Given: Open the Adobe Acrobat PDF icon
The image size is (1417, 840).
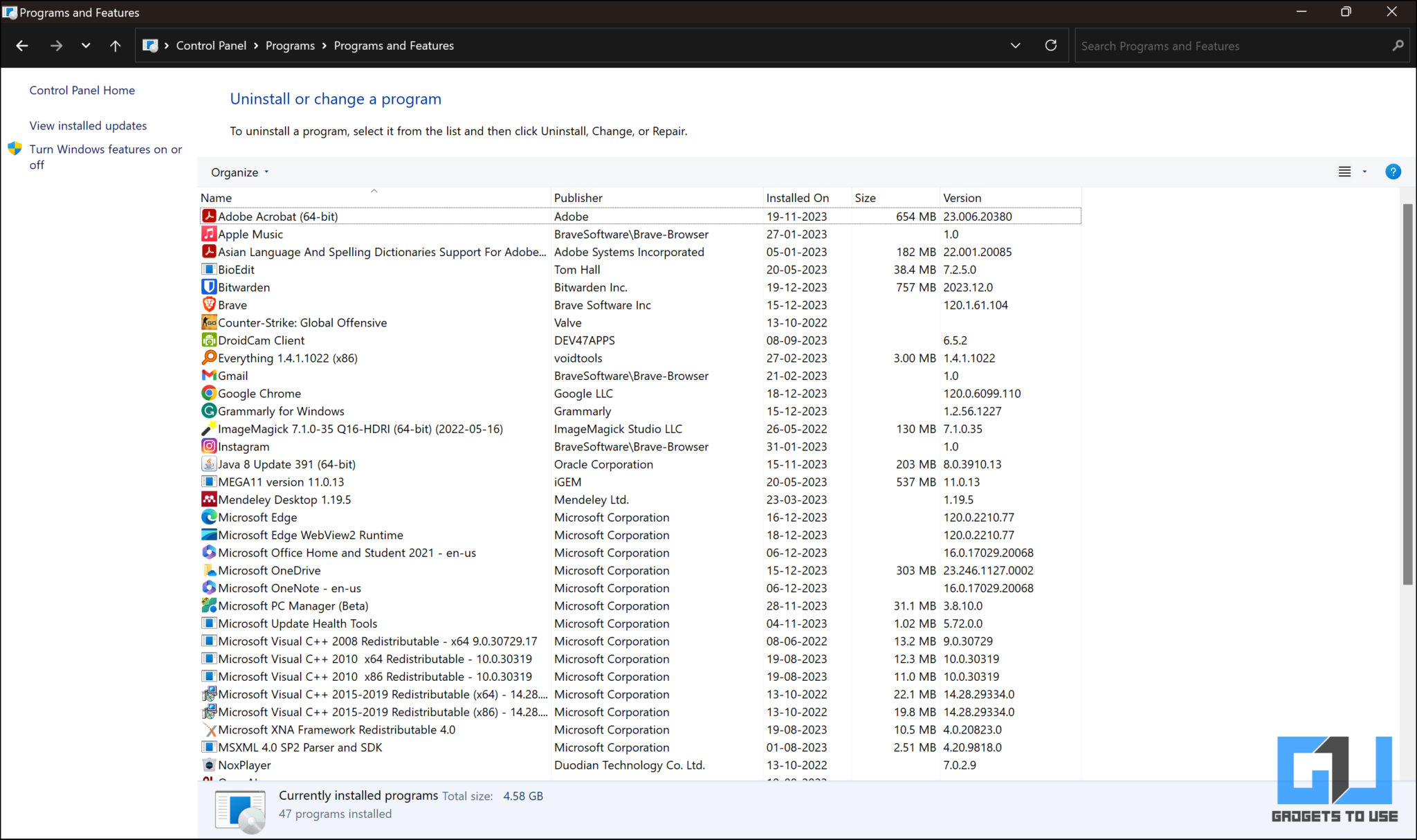Looking at the screenshot, I should pyautogui.click(x=210, y=216).
